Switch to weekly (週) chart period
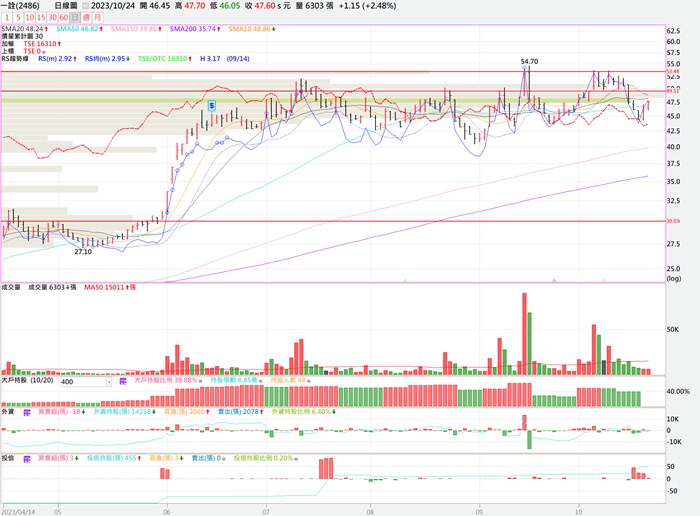The height and width of the screenshot is (516, 700). [87, 18]
